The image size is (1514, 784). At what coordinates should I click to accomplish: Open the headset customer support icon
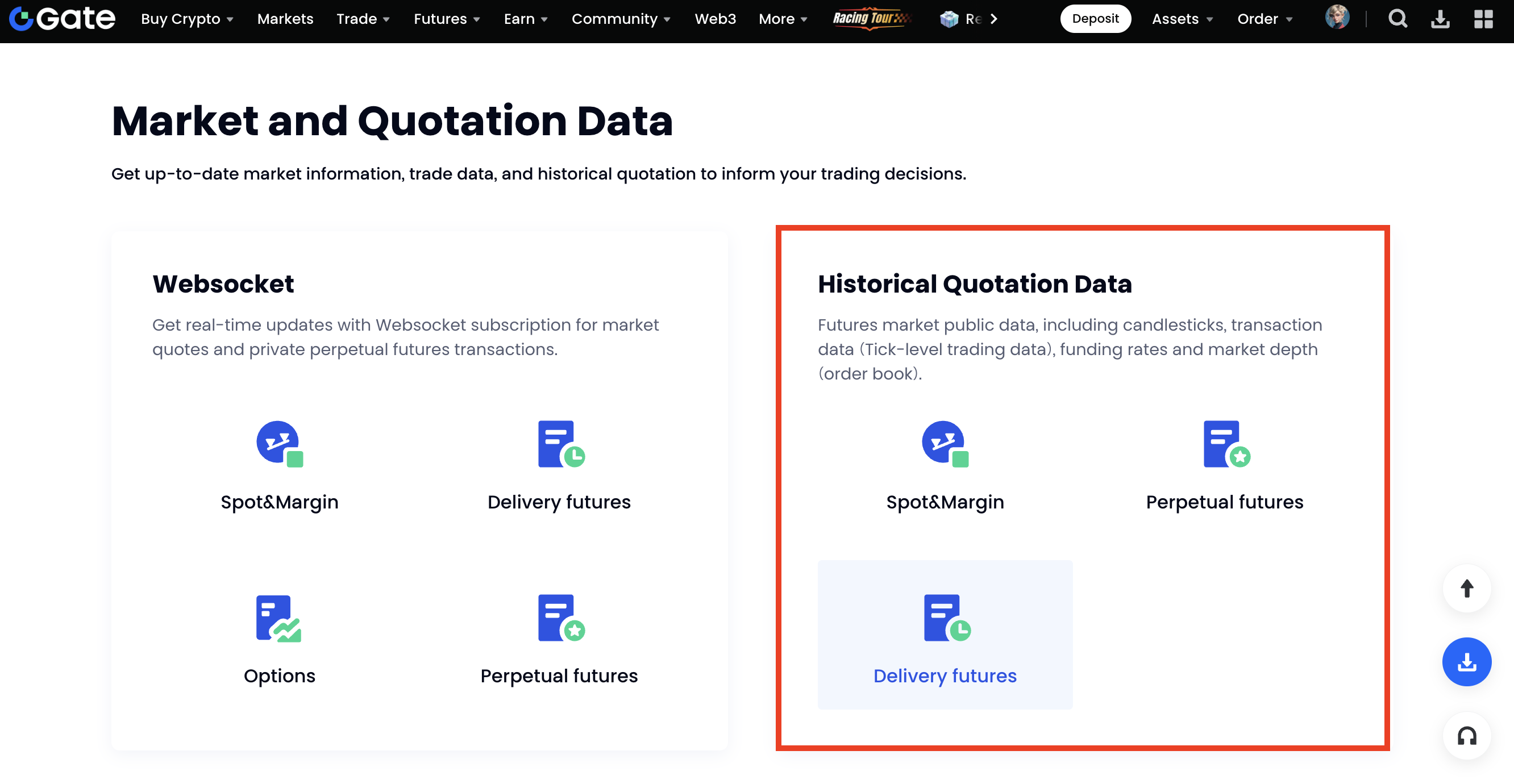pos(1466,736)
